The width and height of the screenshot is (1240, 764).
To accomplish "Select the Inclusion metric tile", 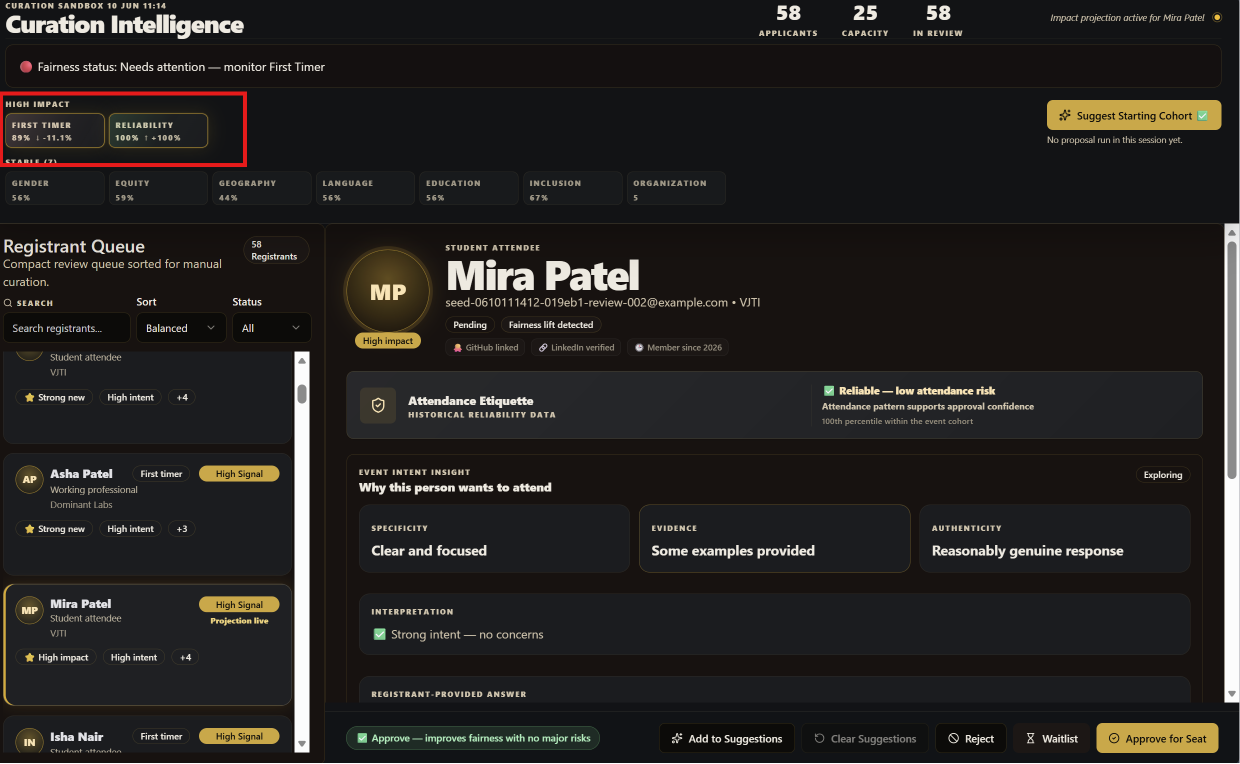I will [572, 189].
